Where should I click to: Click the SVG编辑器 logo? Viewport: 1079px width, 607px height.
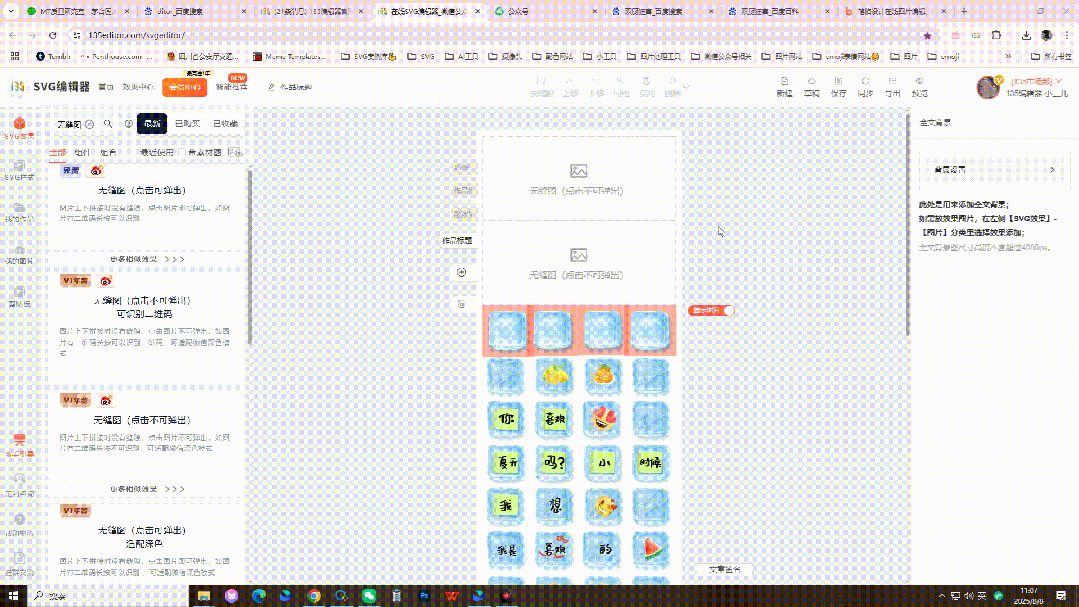pyautogui.click(x=50, y=87)
